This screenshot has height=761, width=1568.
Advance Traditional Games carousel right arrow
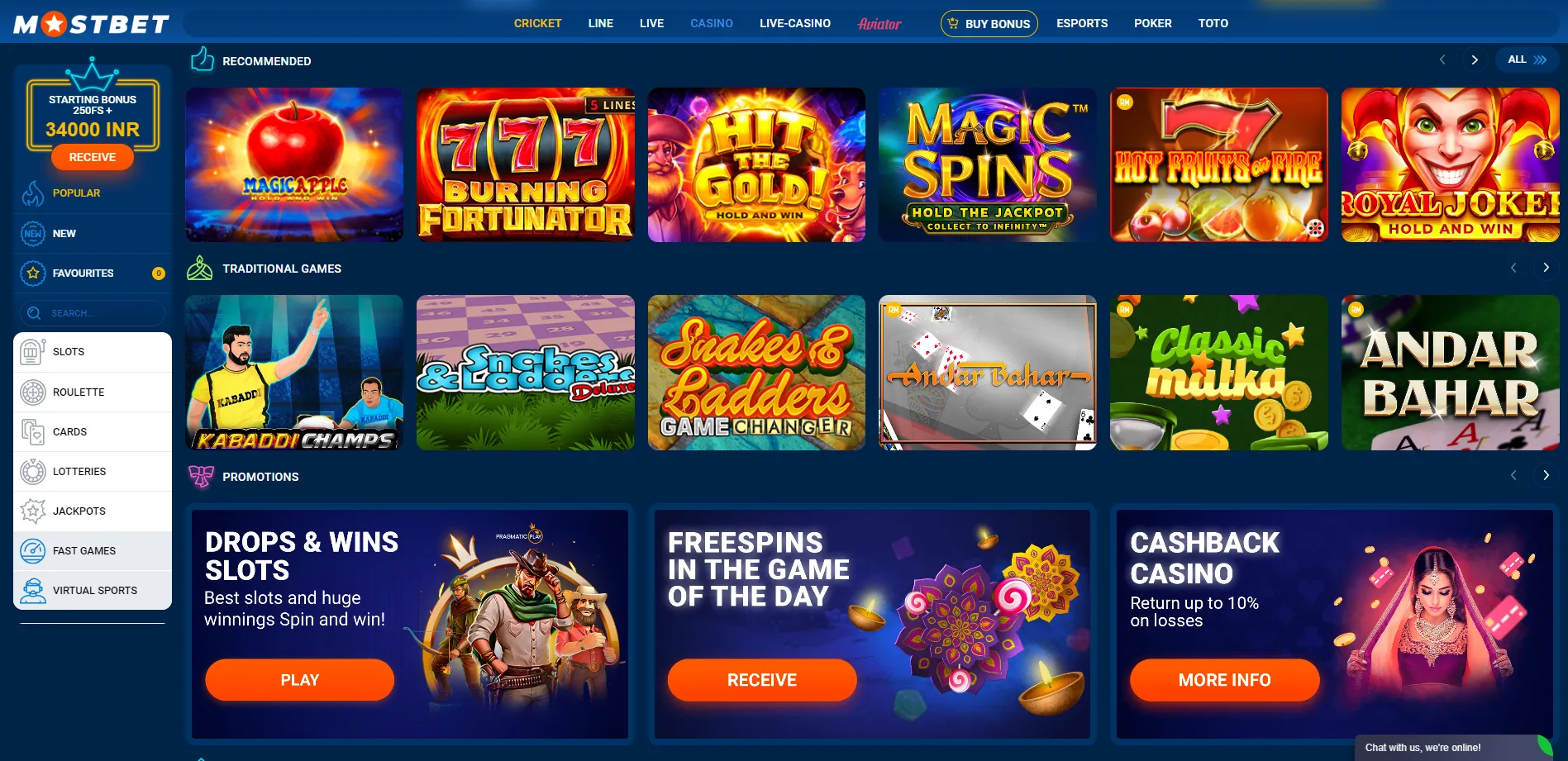pyautogui.click(x=1546, y=268)
